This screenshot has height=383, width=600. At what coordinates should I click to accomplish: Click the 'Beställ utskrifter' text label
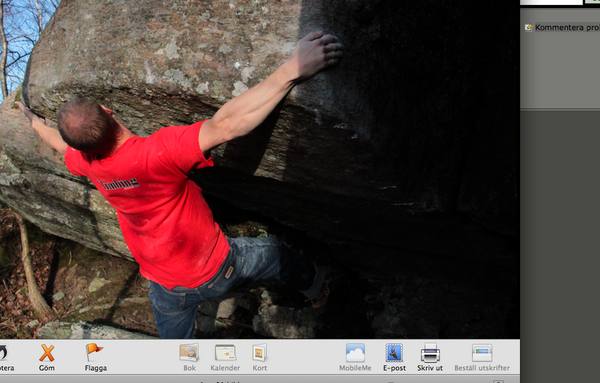tap(482, 368)
